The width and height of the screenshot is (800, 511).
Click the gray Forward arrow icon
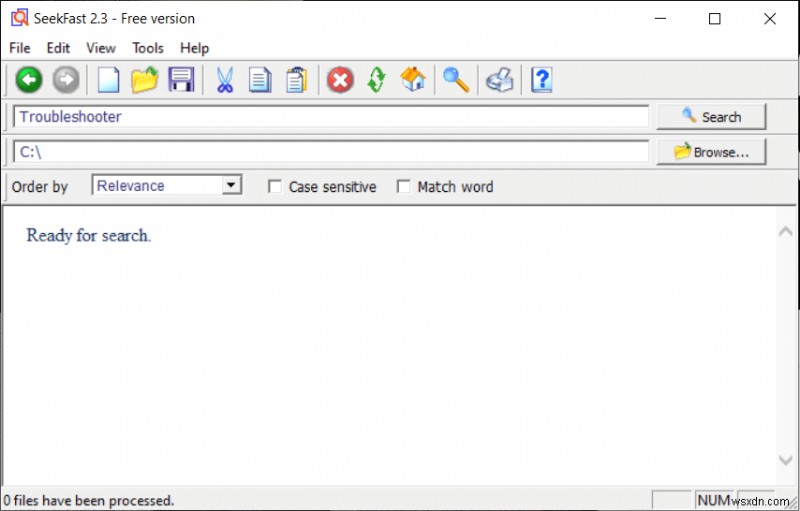tap(66, 80)
